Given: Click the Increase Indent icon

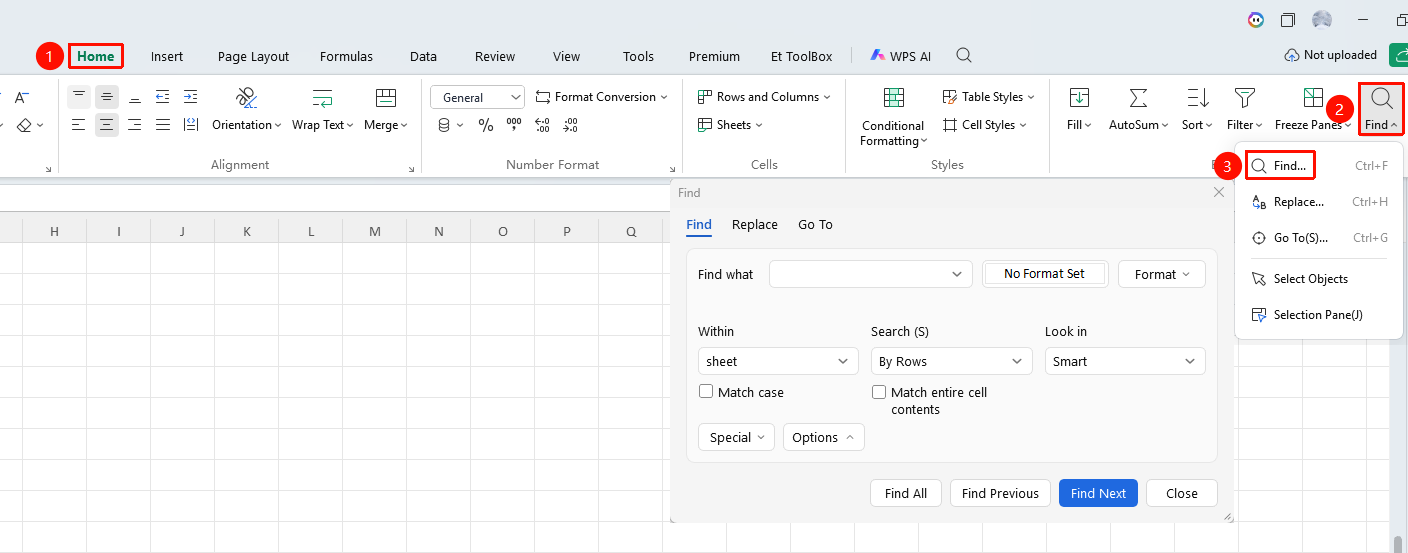Looking at the screenshot, I should (190, 97).
